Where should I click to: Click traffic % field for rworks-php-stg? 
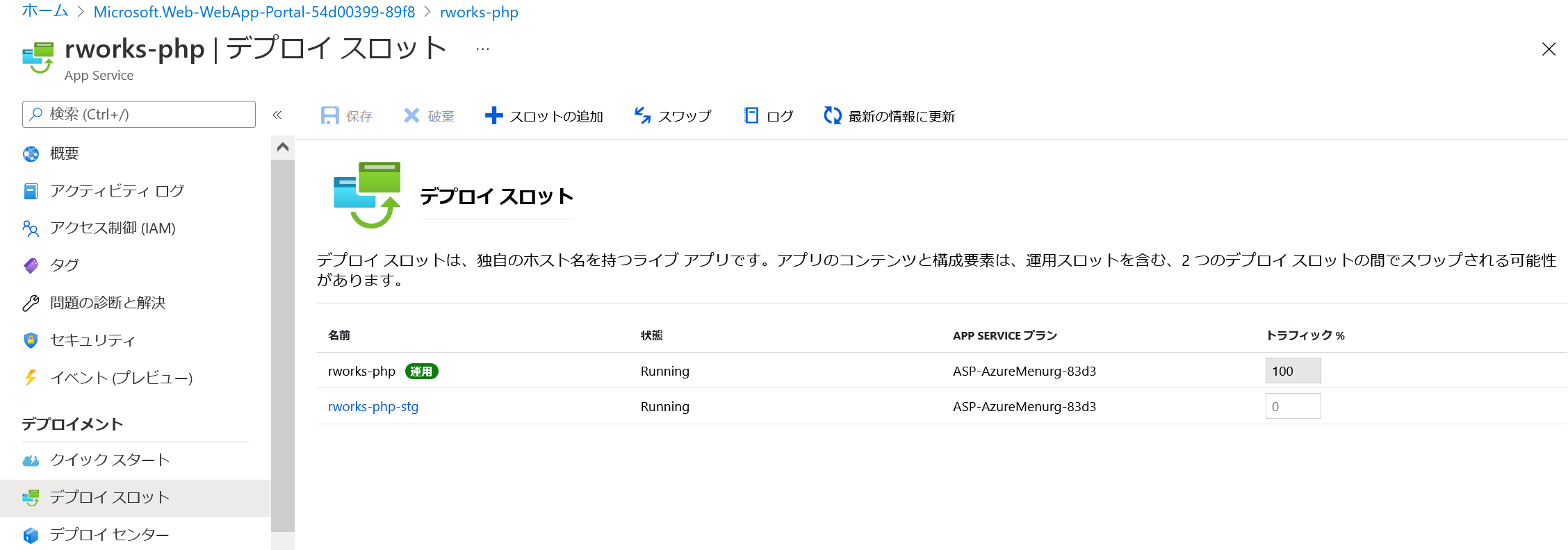tap(1293, 406)
